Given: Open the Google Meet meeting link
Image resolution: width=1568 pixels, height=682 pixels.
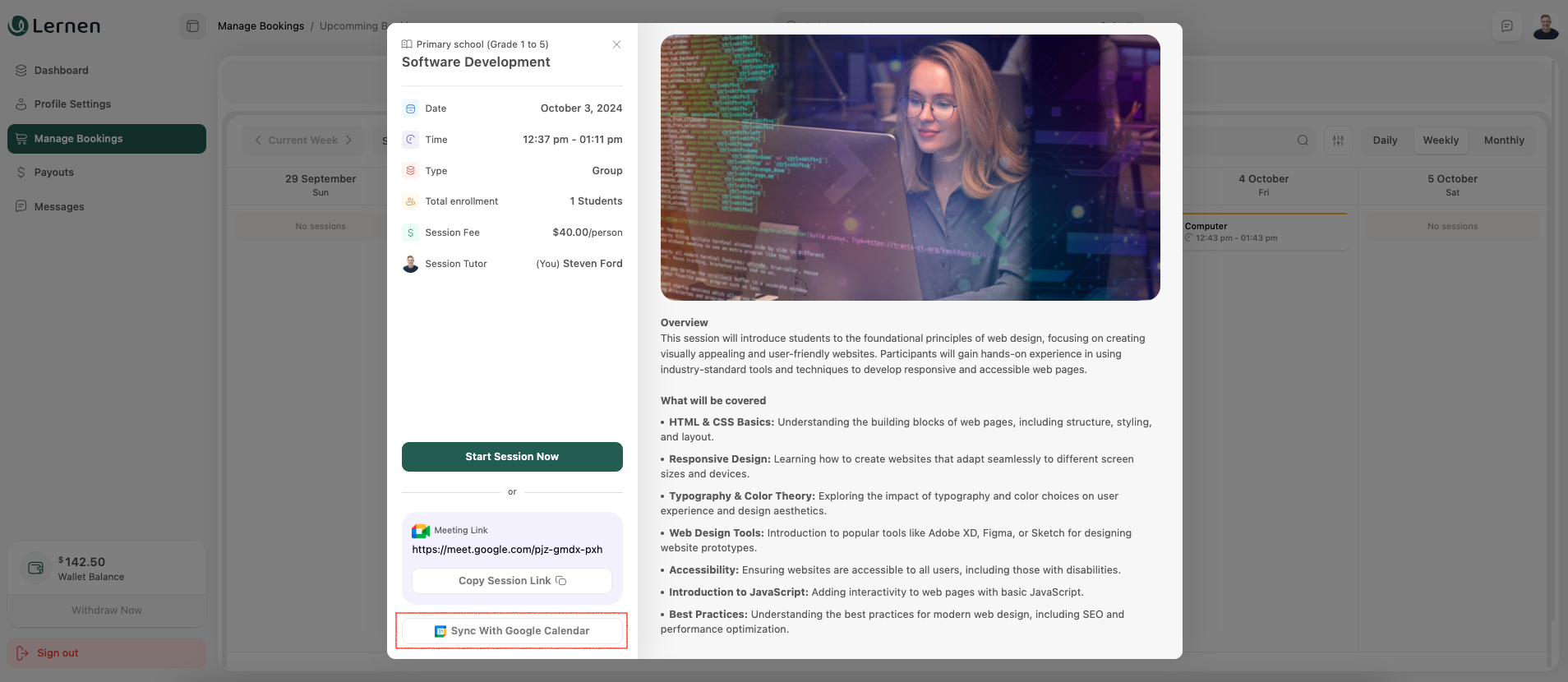Looking at the screenshot, I should tap(507, 550).
